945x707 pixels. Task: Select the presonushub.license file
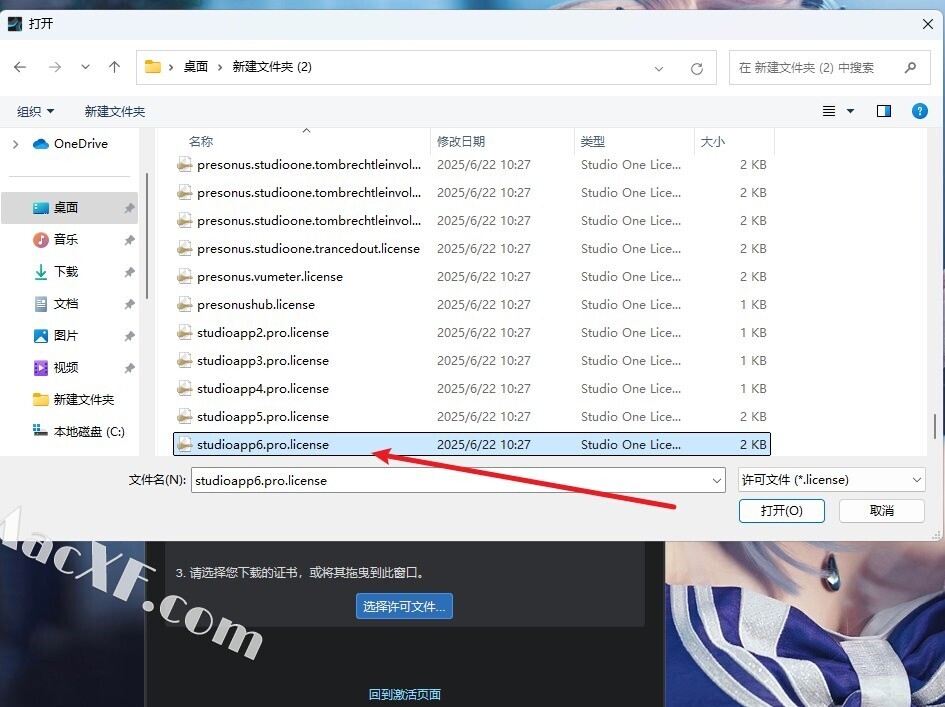pyautogui.click(x=472, y=305)
